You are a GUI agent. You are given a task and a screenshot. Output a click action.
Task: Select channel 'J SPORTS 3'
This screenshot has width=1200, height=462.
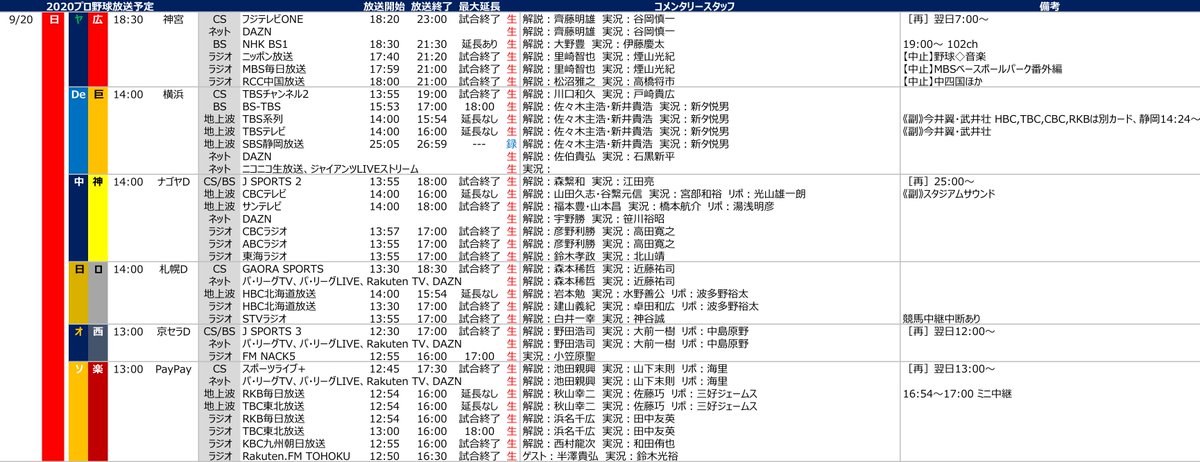[272, 332]
